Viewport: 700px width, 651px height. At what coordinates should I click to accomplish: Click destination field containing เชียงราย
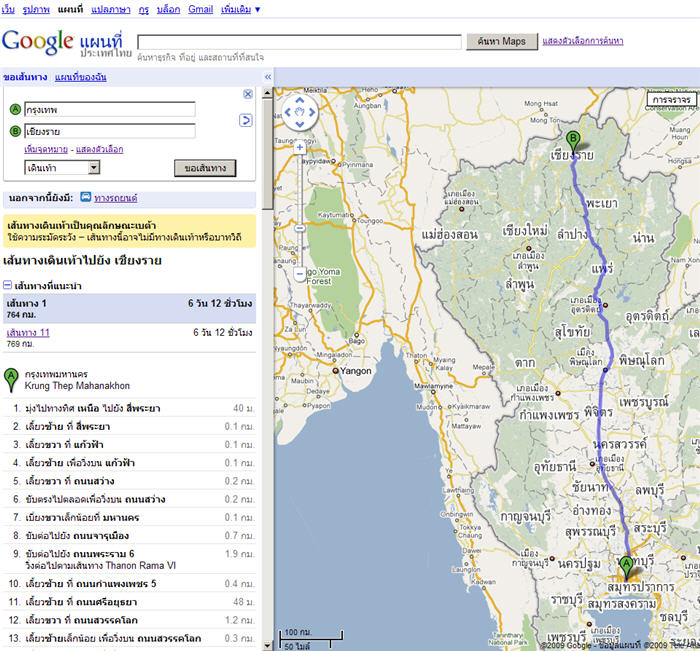[110, 131]
